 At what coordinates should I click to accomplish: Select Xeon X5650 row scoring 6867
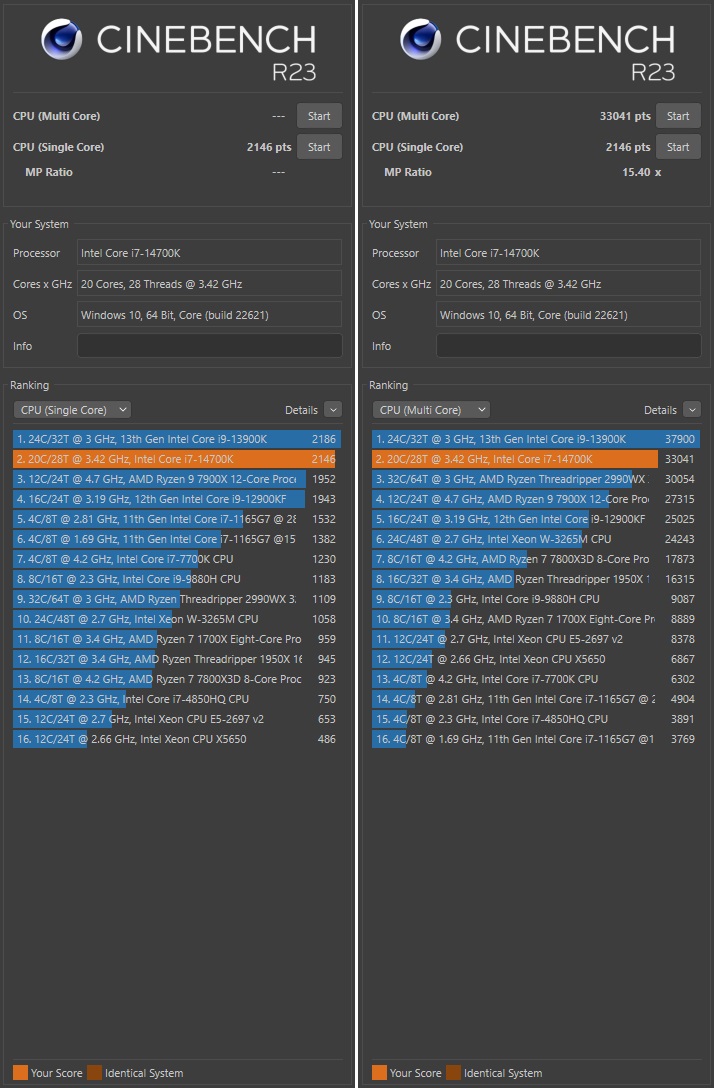tap(536, 659)
